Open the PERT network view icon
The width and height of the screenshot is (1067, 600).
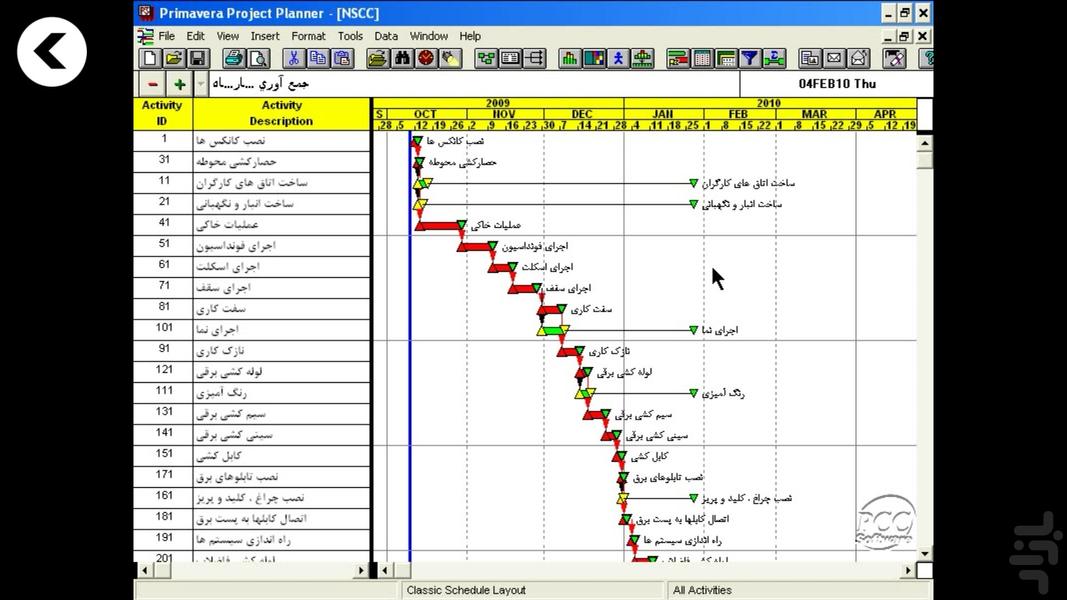(486, 59)
